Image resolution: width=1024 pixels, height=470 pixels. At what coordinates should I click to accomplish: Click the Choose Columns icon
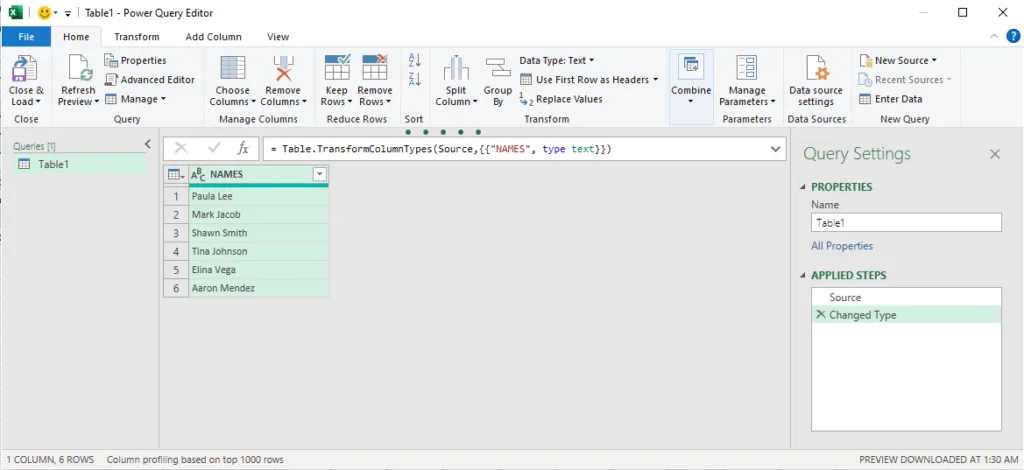tap(232, 69)
